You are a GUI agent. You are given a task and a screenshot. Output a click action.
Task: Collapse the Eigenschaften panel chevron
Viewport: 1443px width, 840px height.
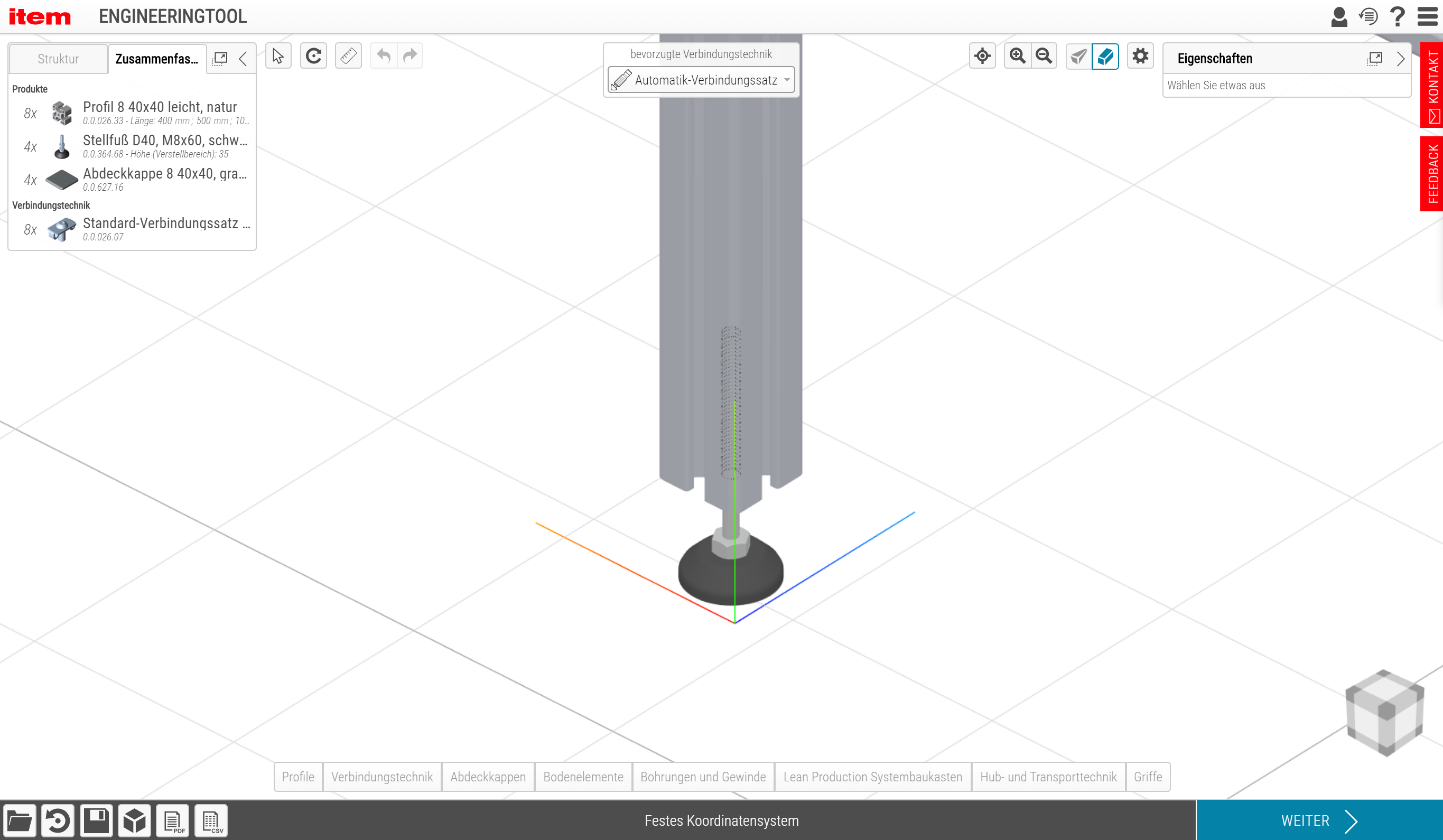tap(1401, 59)
